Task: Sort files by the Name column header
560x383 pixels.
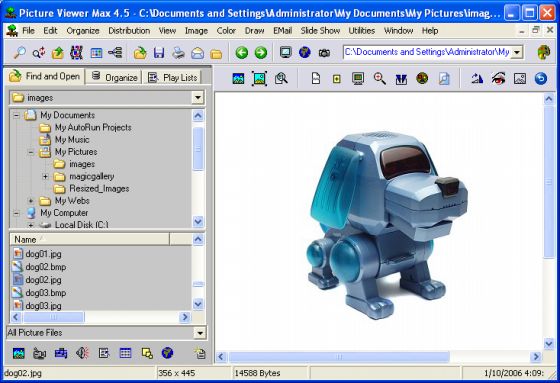Action: click(x=90, y=239)
